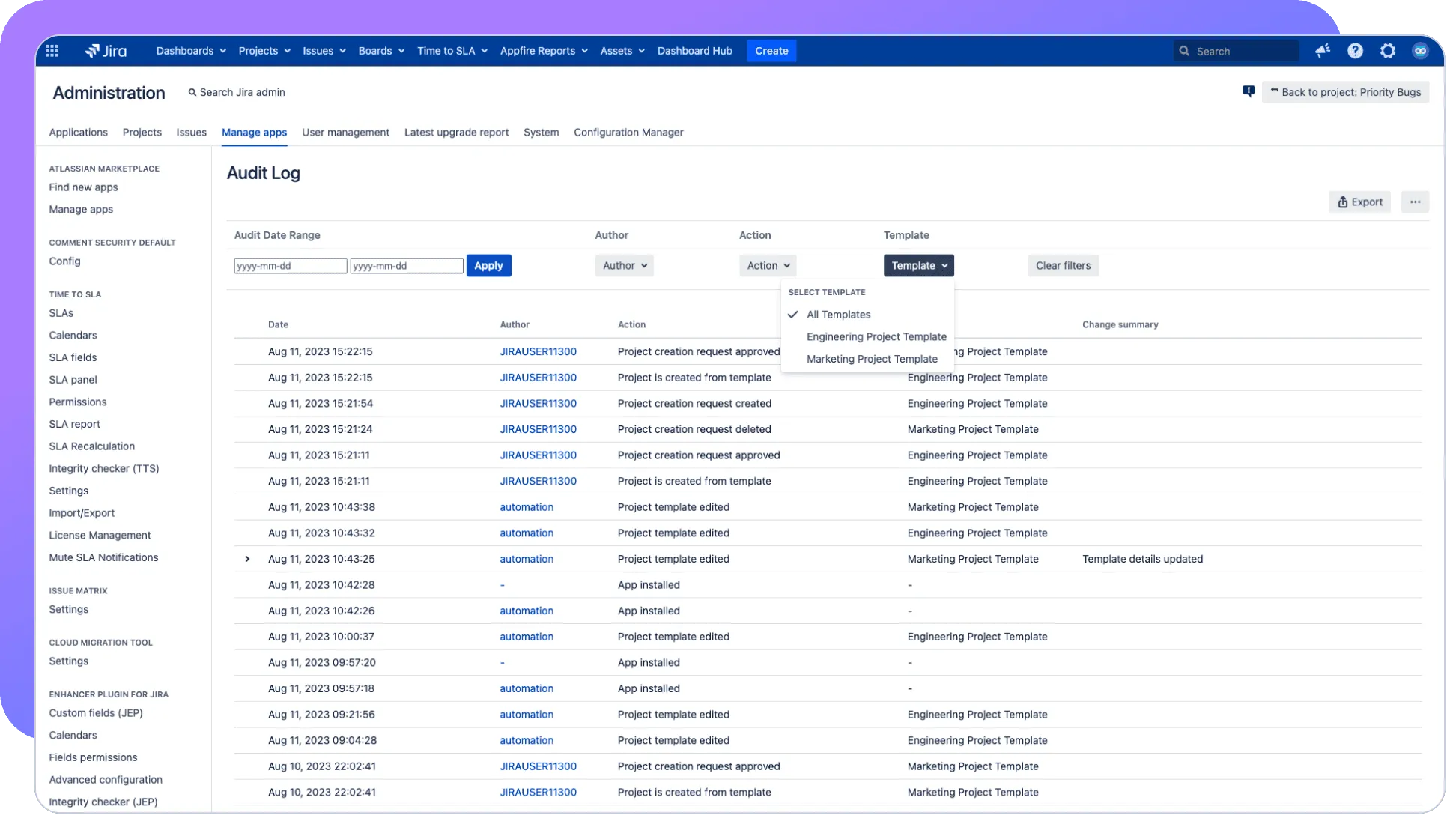This screenshot has width=1456, height=821.
Task: Open the app switcher grid icon
Action: 52,51
